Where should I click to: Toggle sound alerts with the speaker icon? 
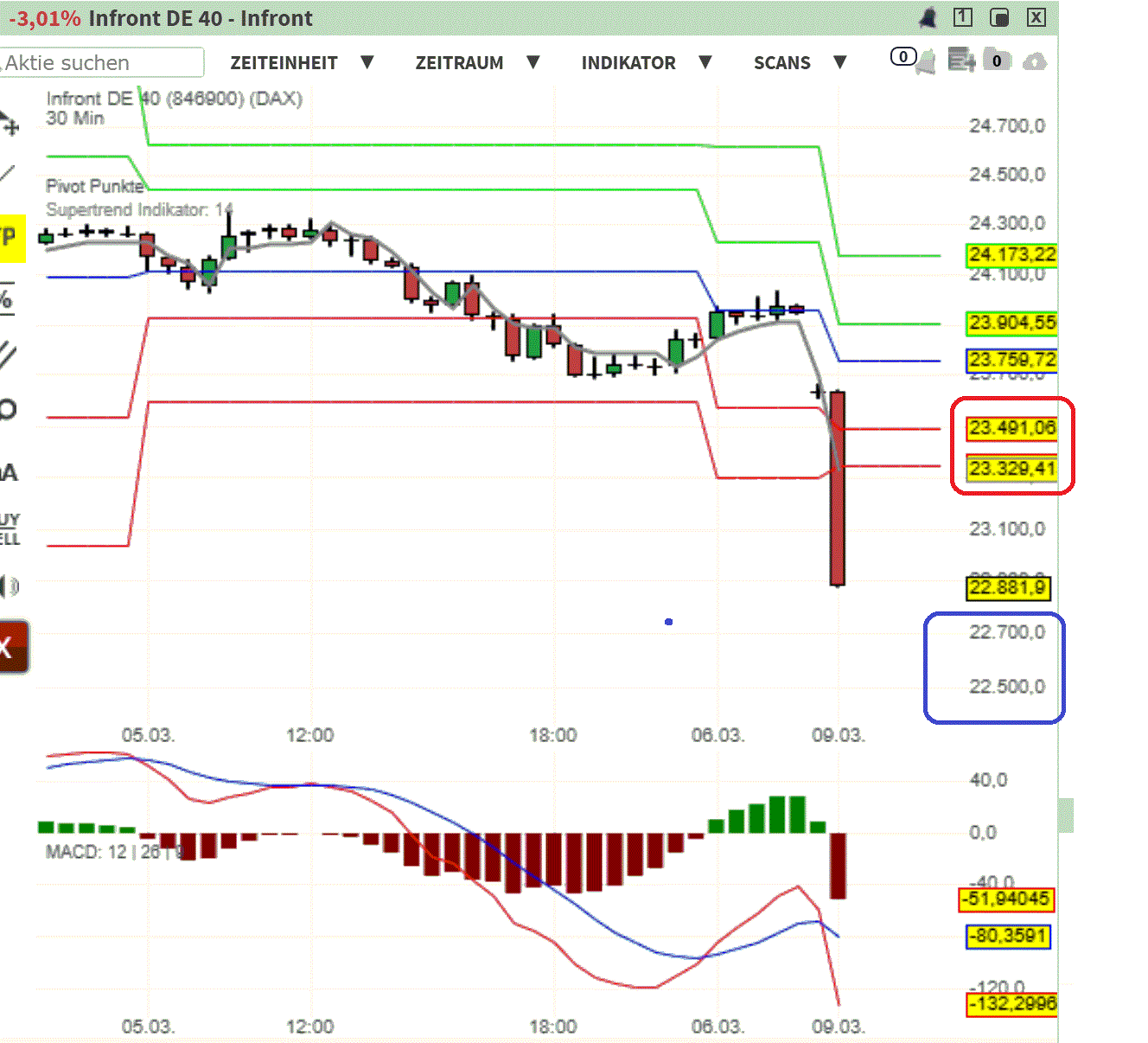9,586
